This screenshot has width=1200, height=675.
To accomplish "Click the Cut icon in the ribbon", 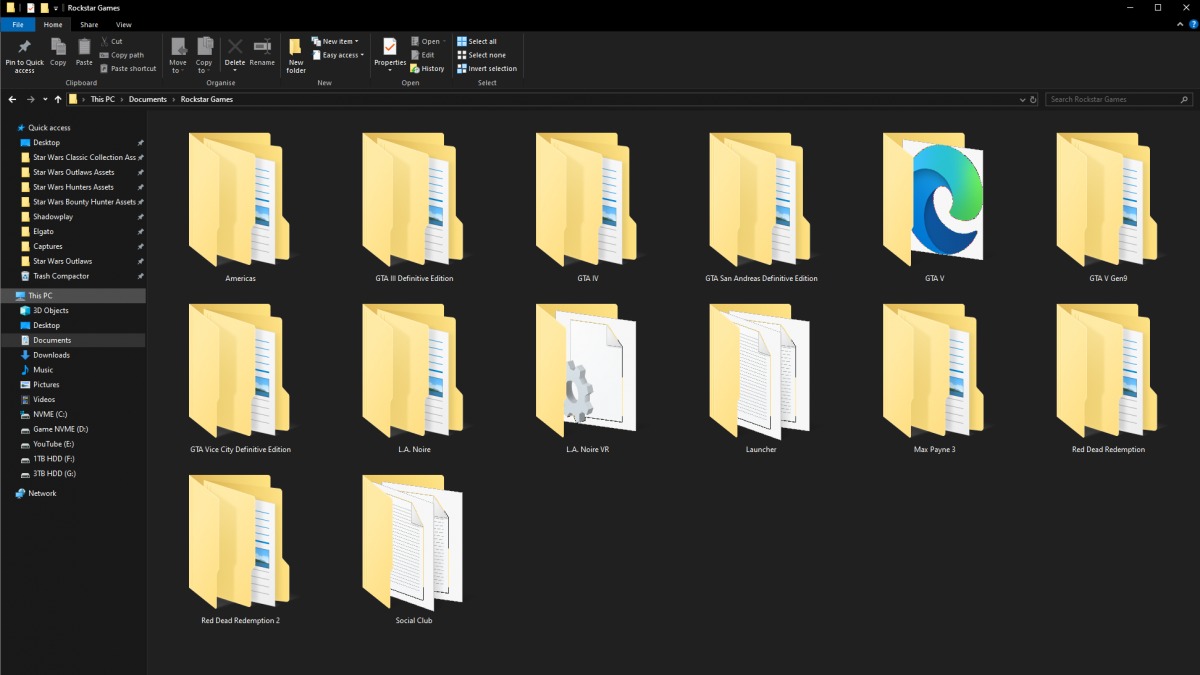I will coord(113,41).
